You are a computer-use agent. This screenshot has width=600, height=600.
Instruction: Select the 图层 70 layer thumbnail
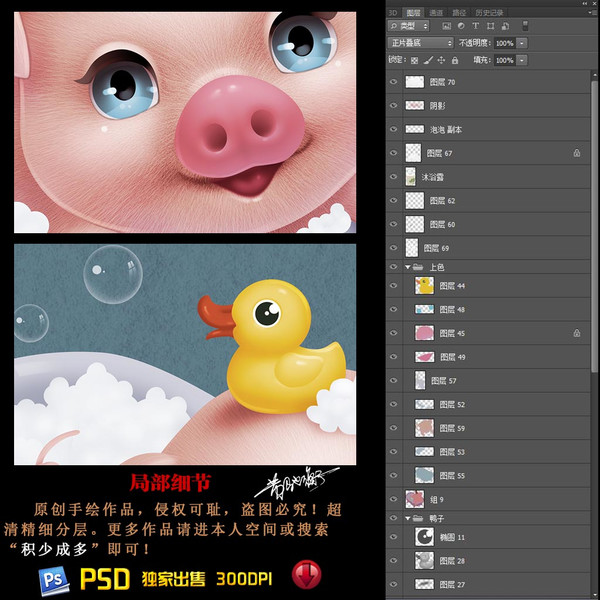[414, 82]
